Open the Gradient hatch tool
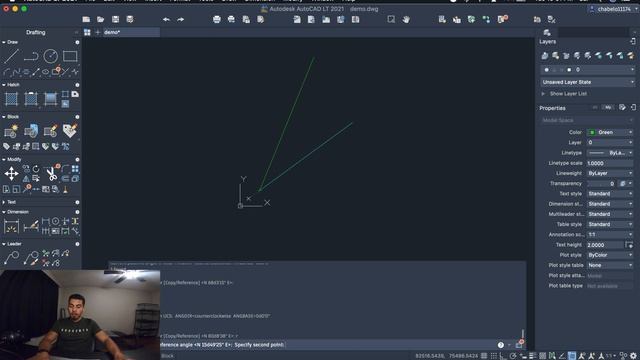This screenshot has width=640, height=360. click(x=51, y=99)
